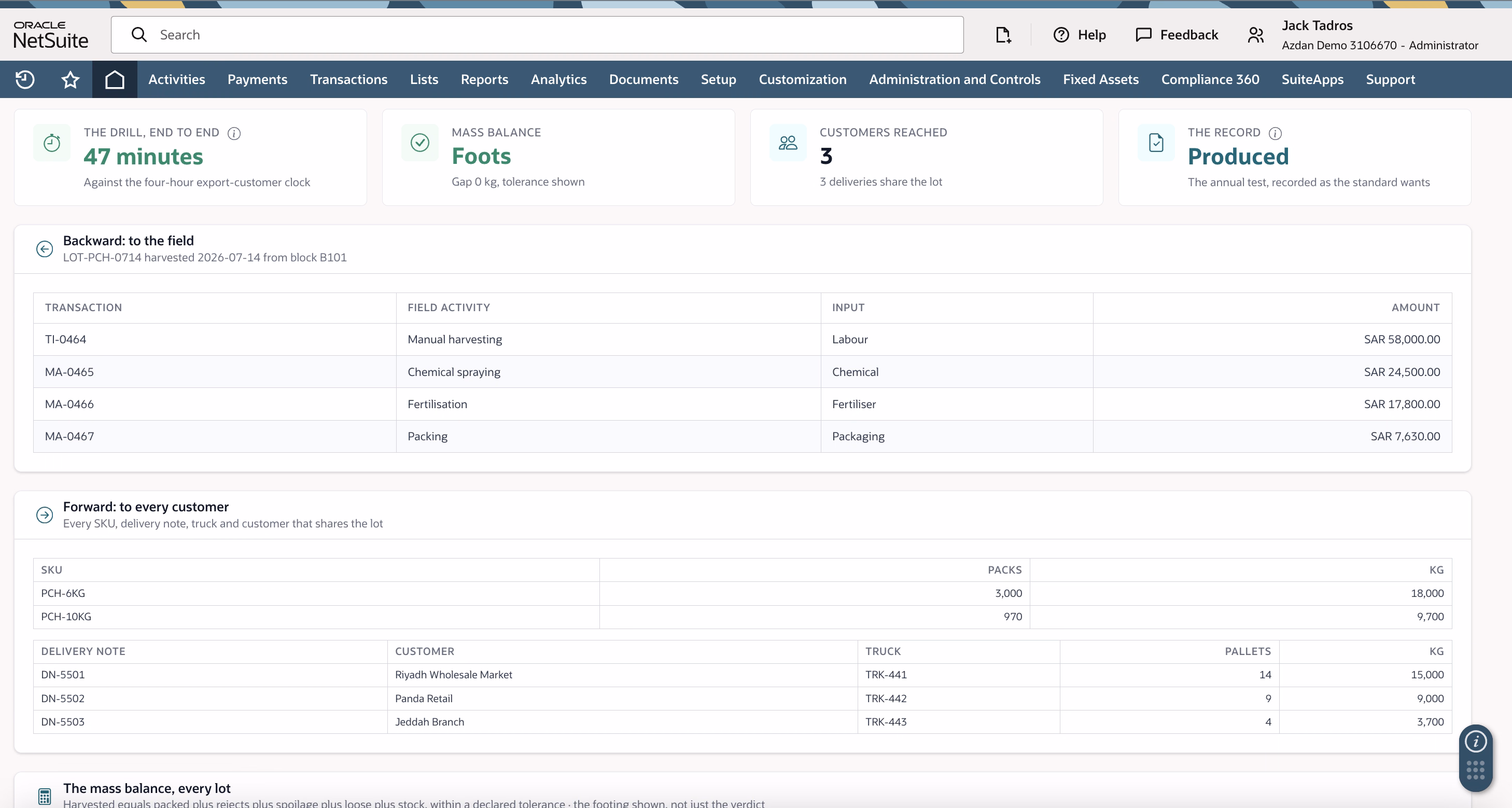This screenshot has height=808, width=1512.
Task: Show info for The Drill, End to End
Action: (234, 133)
